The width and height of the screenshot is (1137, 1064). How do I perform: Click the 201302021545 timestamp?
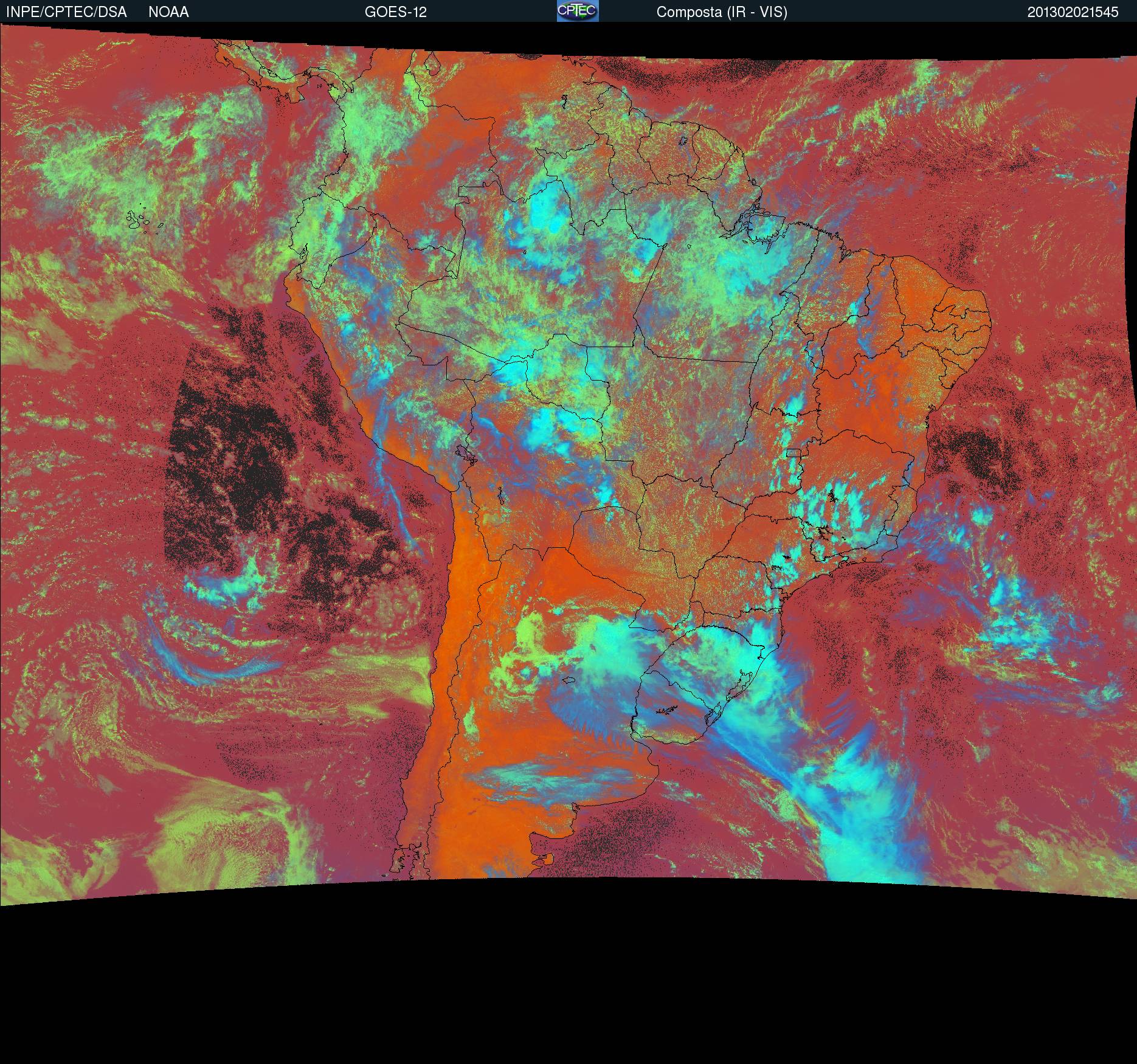click(x=1073, y=12)
